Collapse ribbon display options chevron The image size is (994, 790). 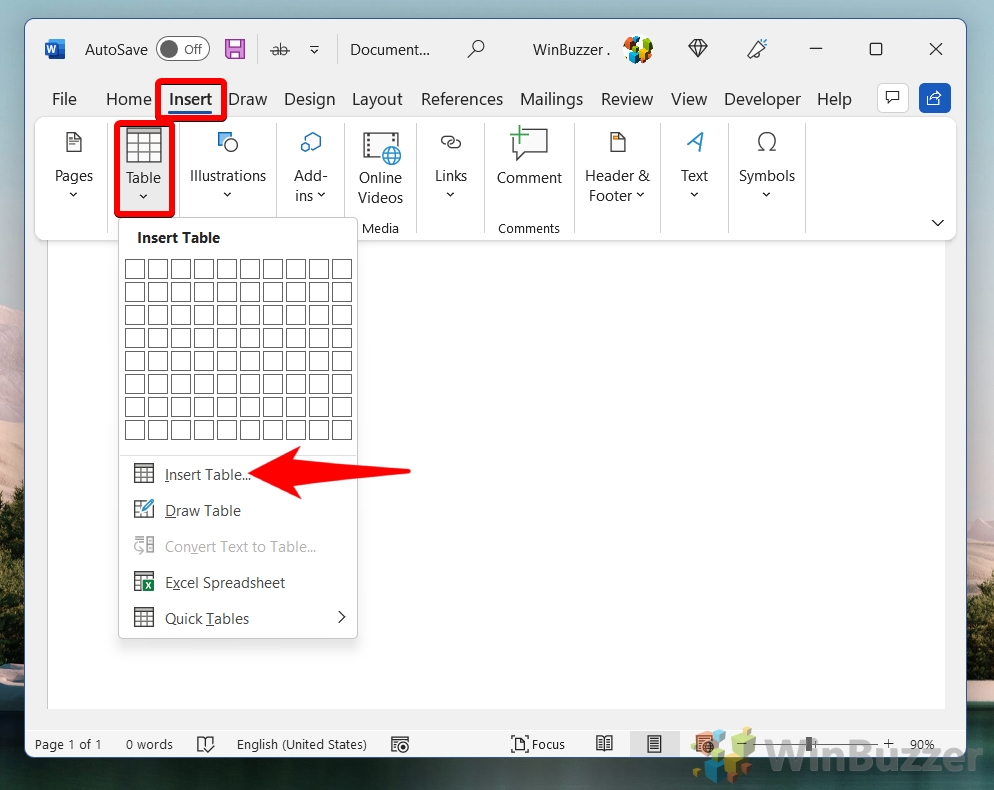tap(938, 223)
